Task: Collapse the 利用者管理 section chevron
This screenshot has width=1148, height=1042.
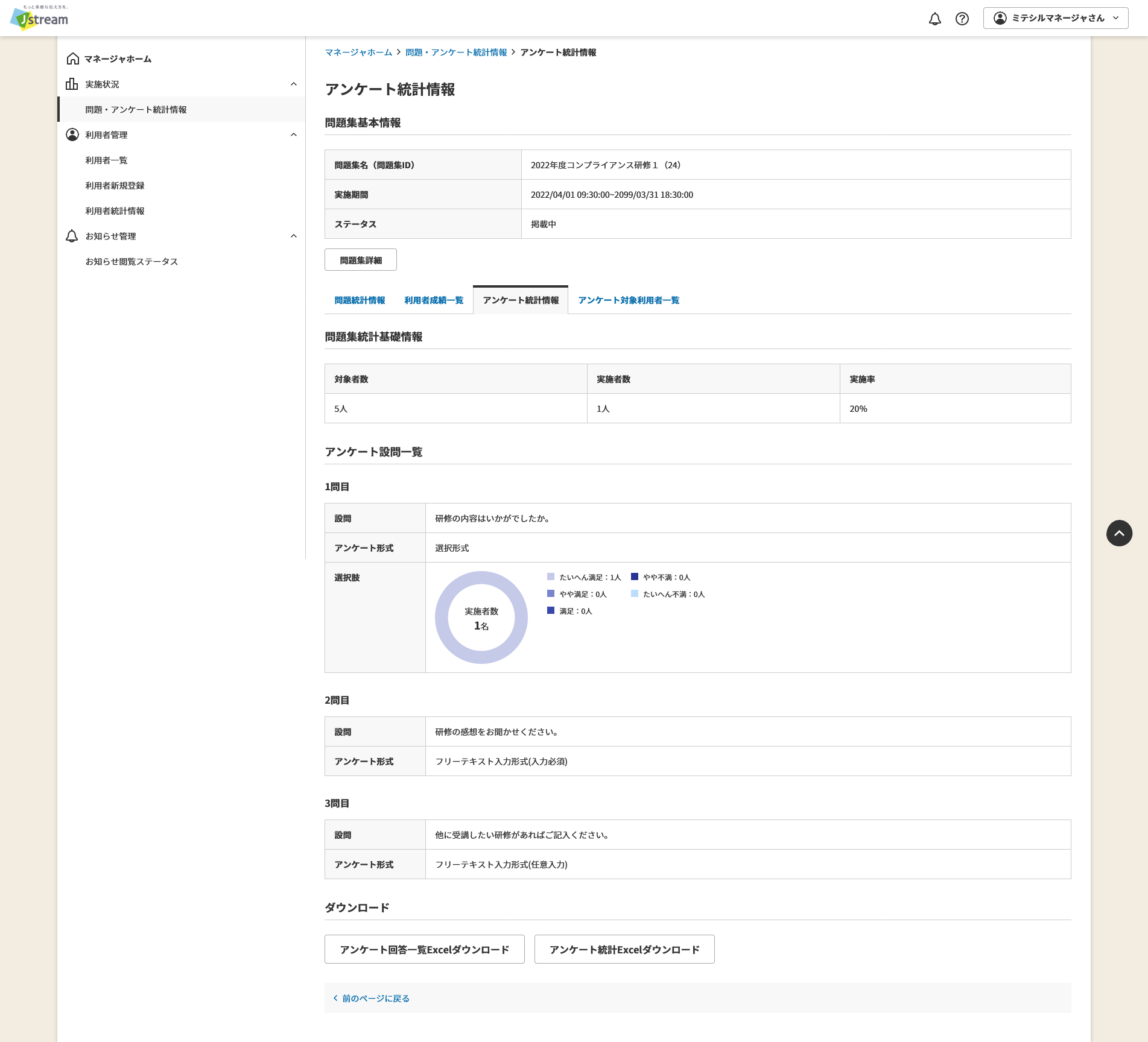Action: (294, 134)
